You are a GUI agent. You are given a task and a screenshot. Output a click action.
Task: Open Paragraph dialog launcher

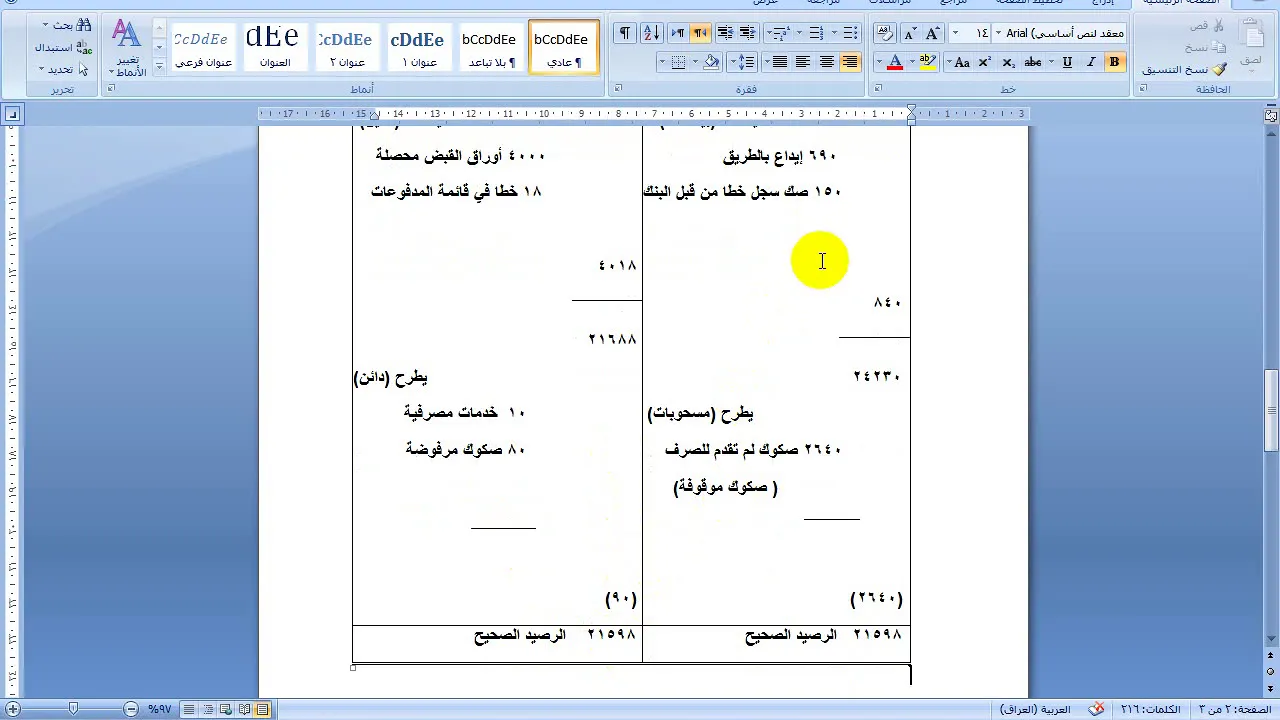click(617, 89)
